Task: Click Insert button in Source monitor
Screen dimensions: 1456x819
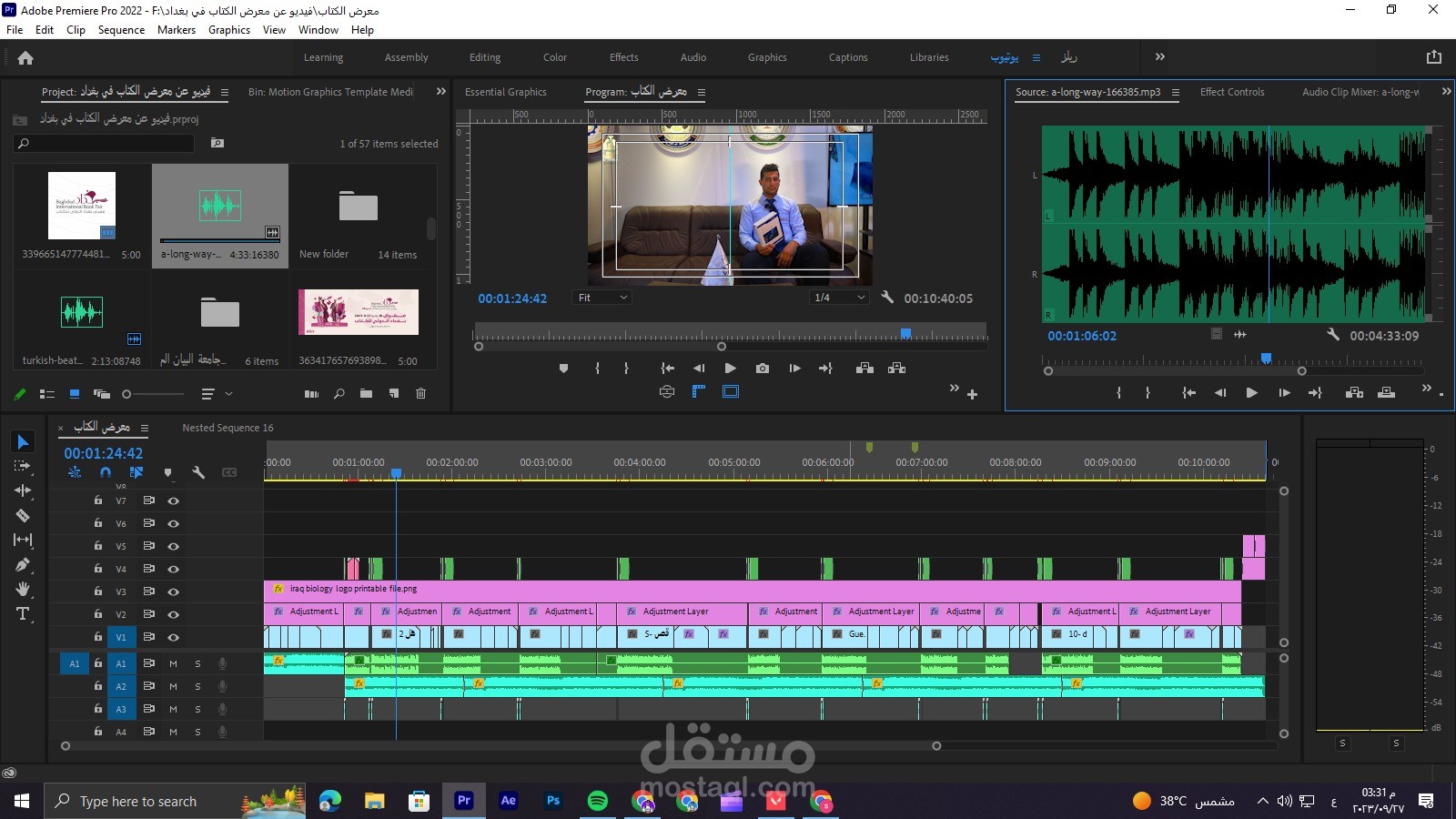Action: click(x=1354, y=393)
